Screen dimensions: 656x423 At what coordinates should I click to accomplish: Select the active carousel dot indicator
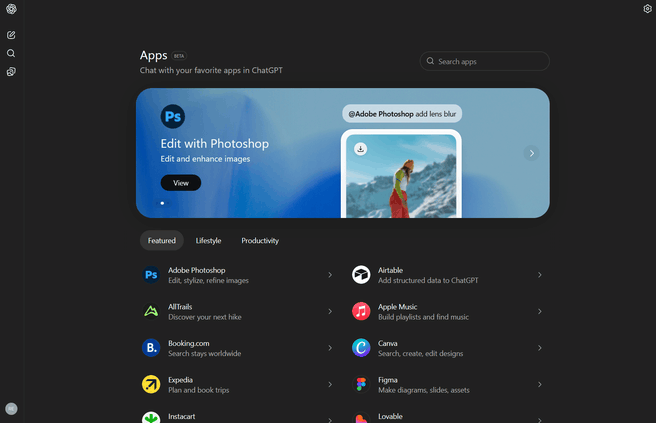coord(162,203)
